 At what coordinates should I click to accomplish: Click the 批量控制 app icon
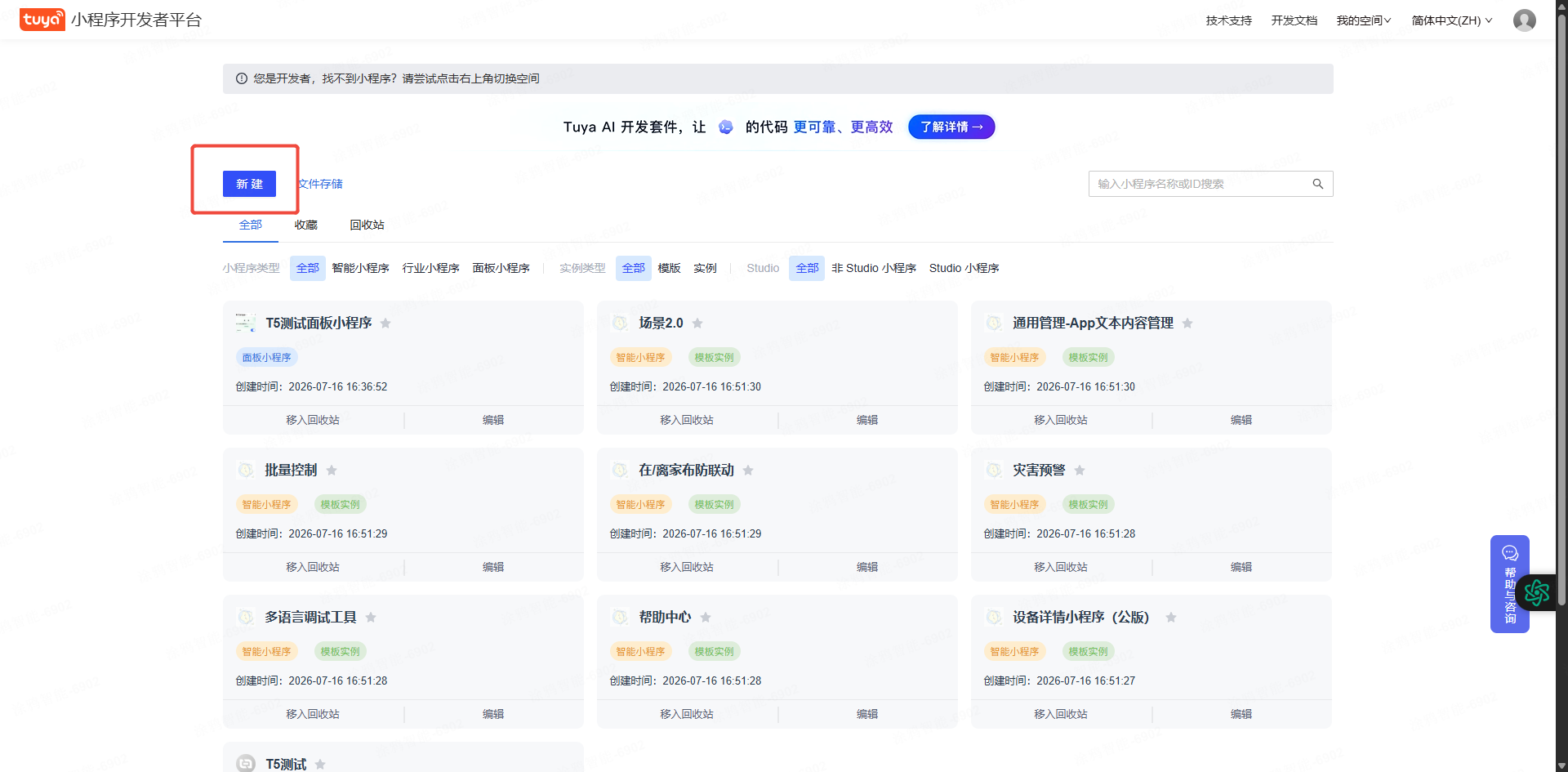pos(246,470)
